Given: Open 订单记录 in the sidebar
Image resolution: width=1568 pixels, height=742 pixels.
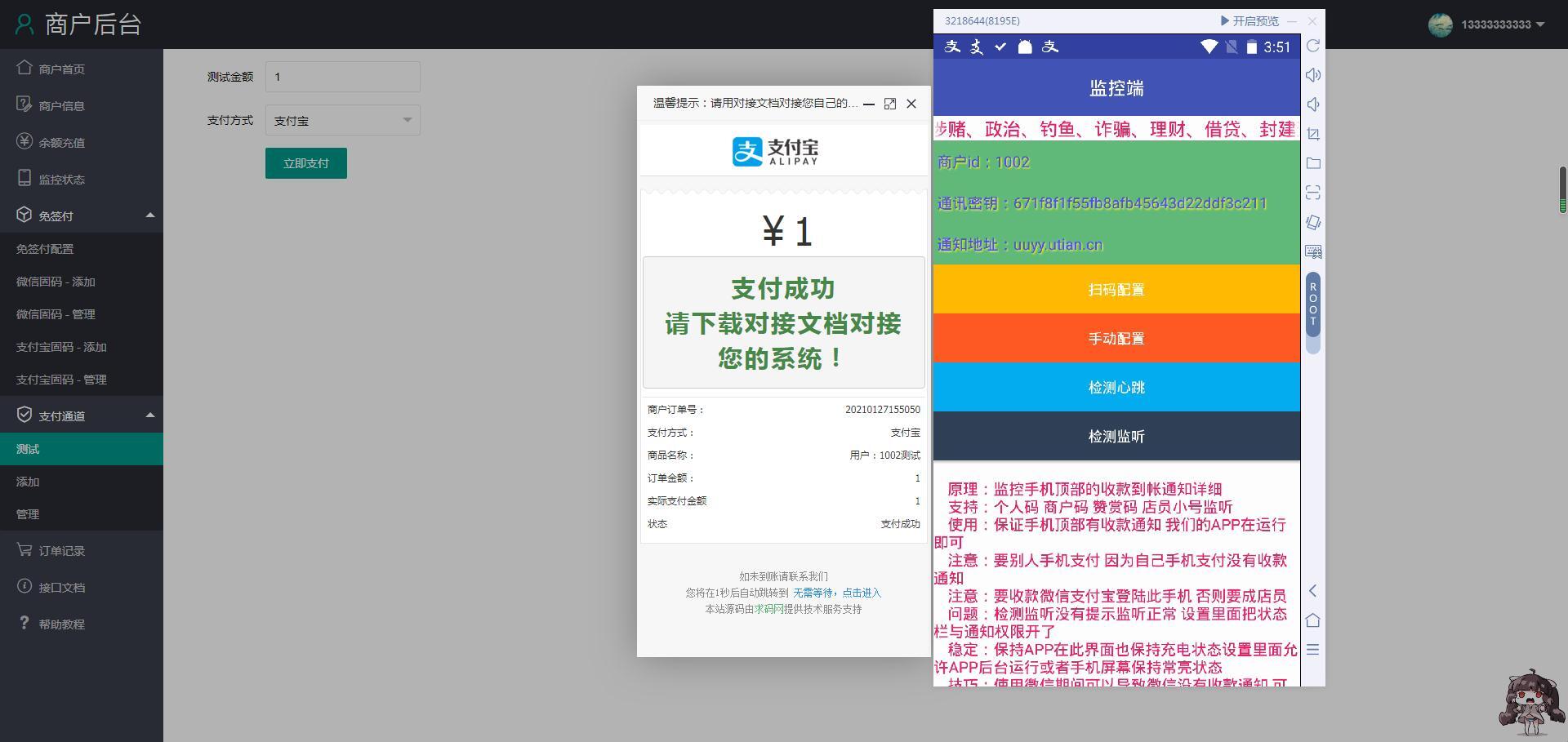Looking at the screenshot, I should (61, 551).
